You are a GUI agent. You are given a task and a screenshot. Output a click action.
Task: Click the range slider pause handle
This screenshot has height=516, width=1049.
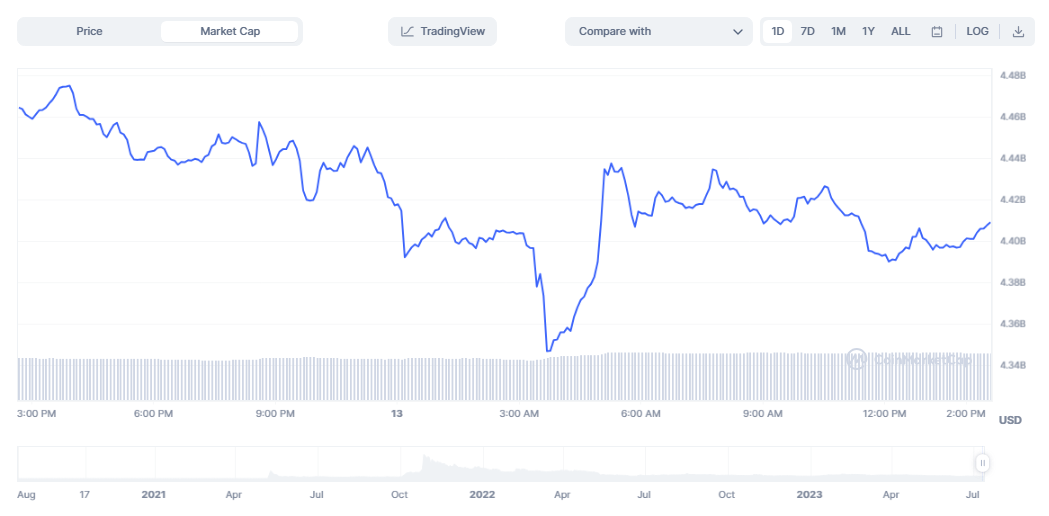[x=983, y=463]
